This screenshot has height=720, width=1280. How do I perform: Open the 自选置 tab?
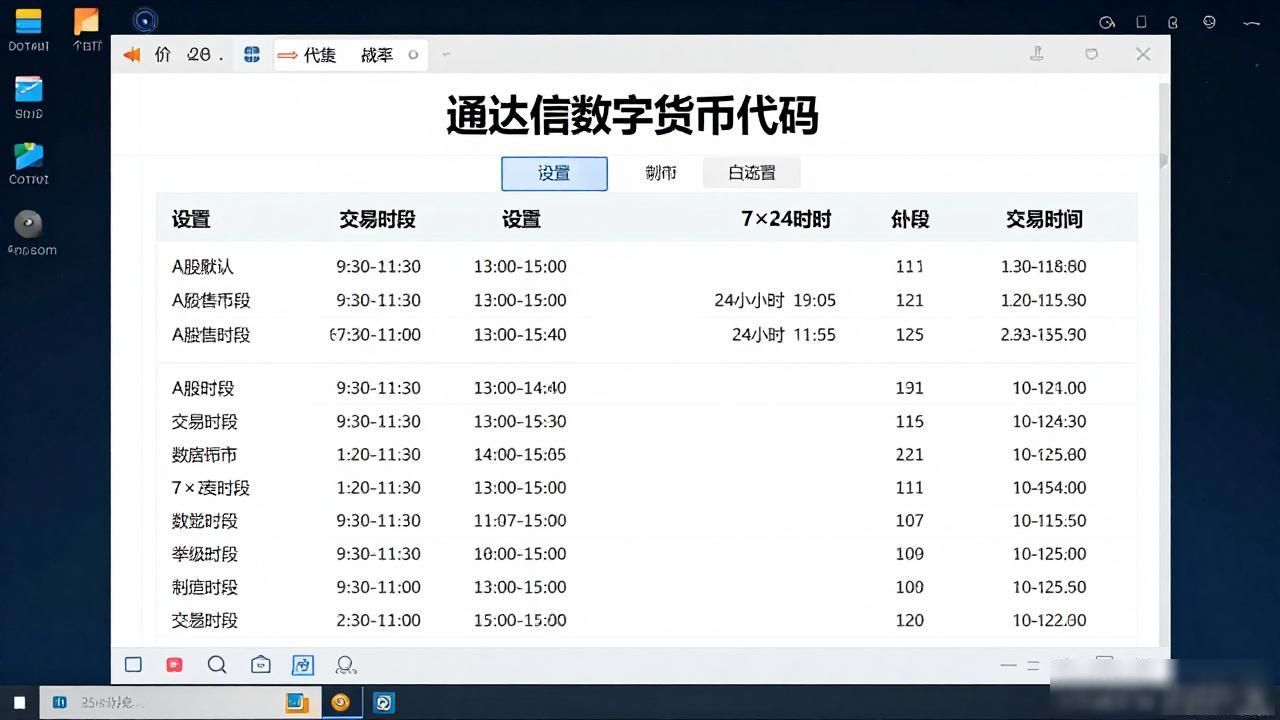pyautogui.click(x=752, y=173)
